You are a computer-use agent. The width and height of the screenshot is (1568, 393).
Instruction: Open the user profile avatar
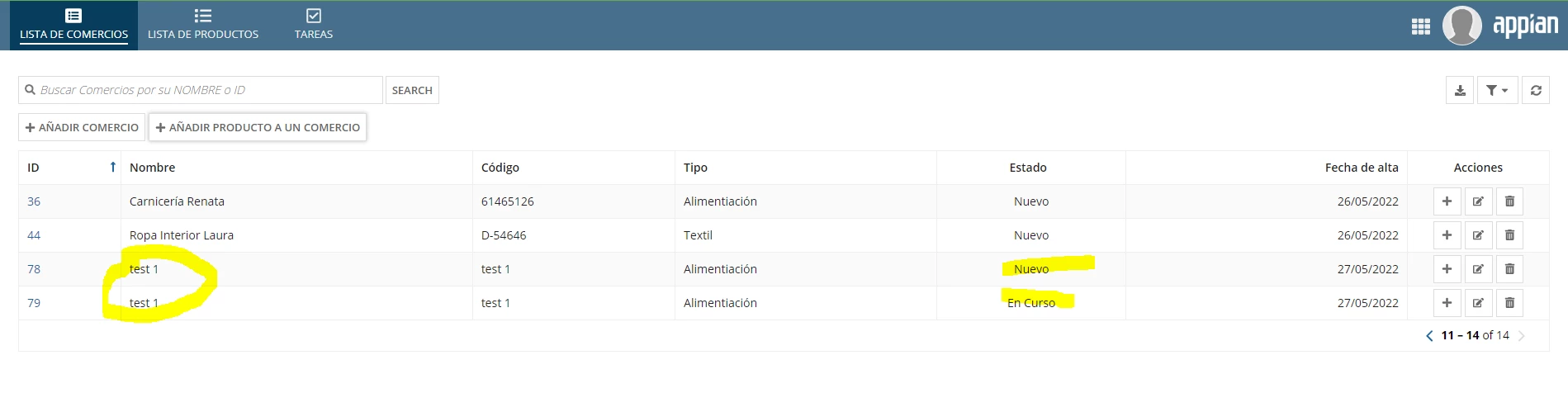(1461, 26)
